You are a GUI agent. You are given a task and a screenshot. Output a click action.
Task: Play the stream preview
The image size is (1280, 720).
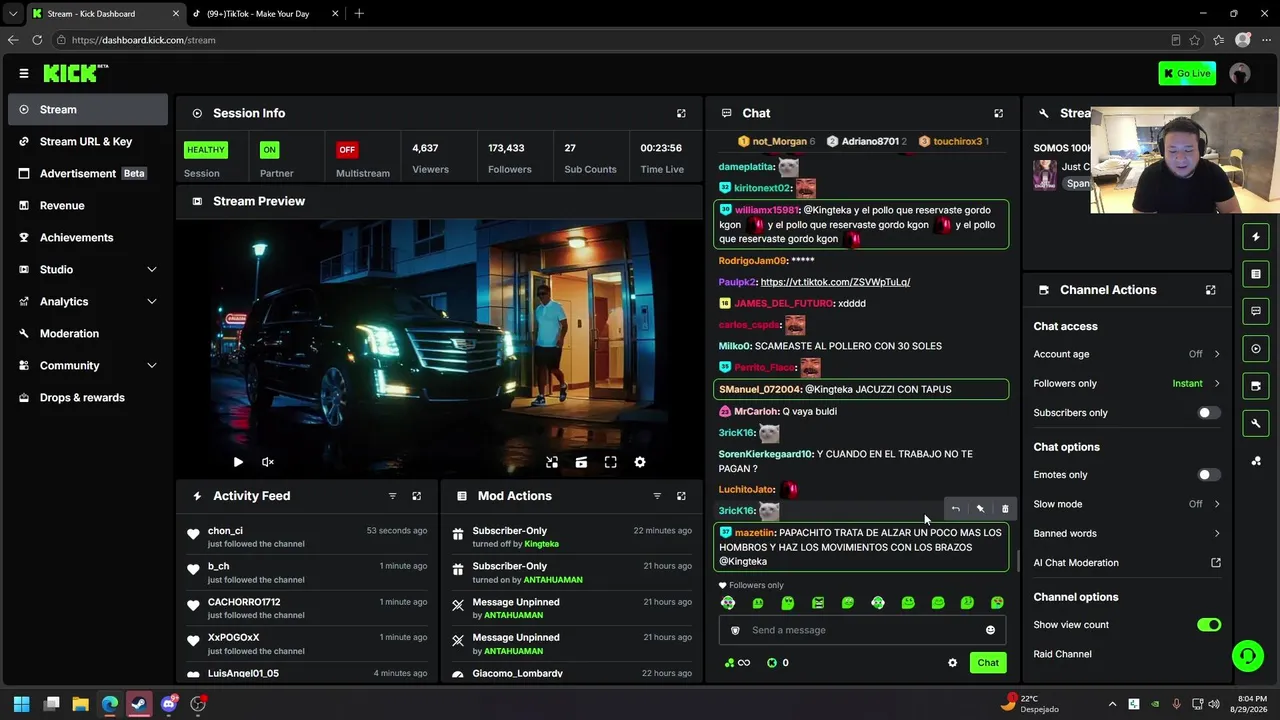[238, 462]
